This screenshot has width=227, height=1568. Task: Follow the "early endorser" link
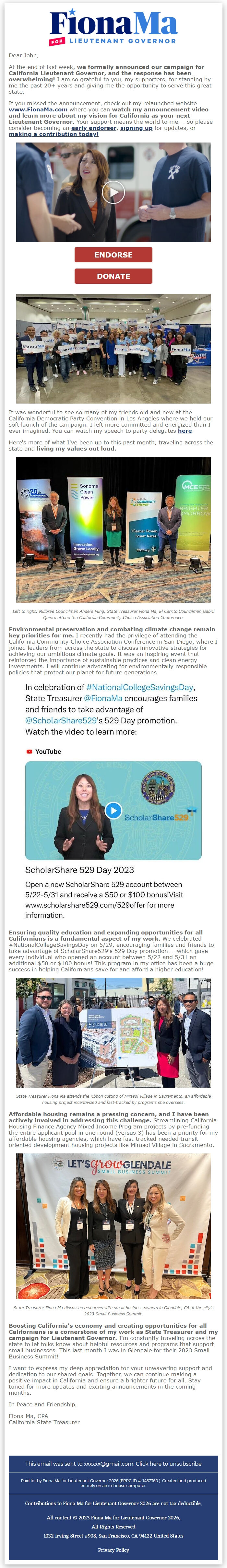coord(93,128)
